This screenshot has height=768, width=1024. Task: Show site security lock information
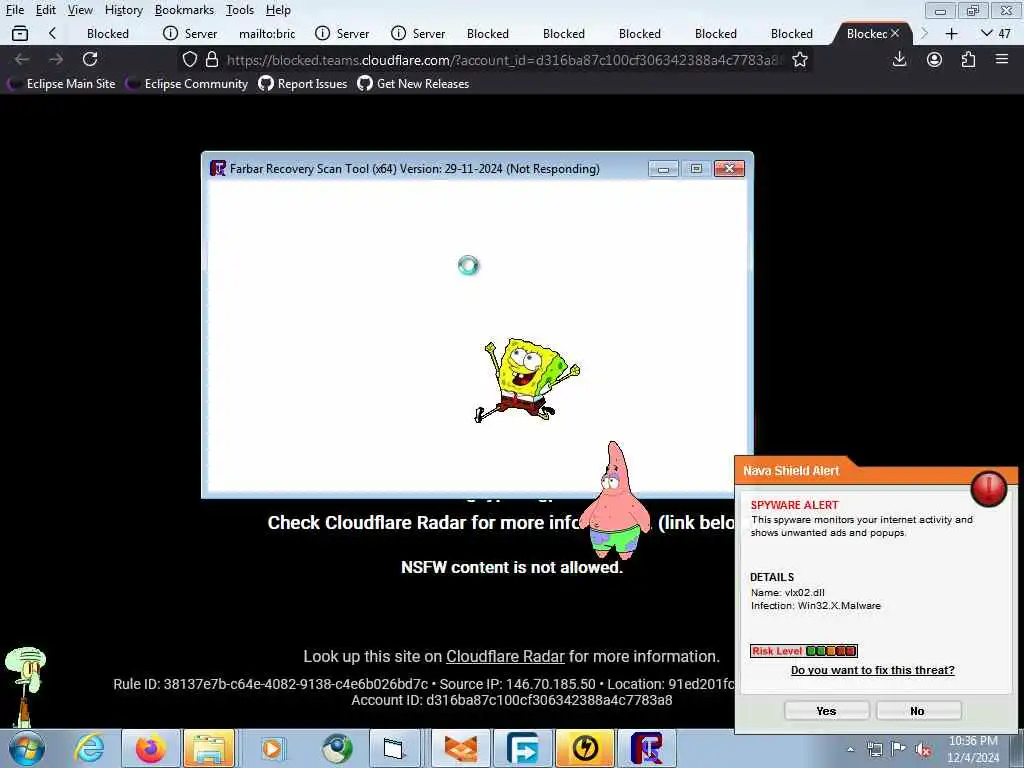212,60
